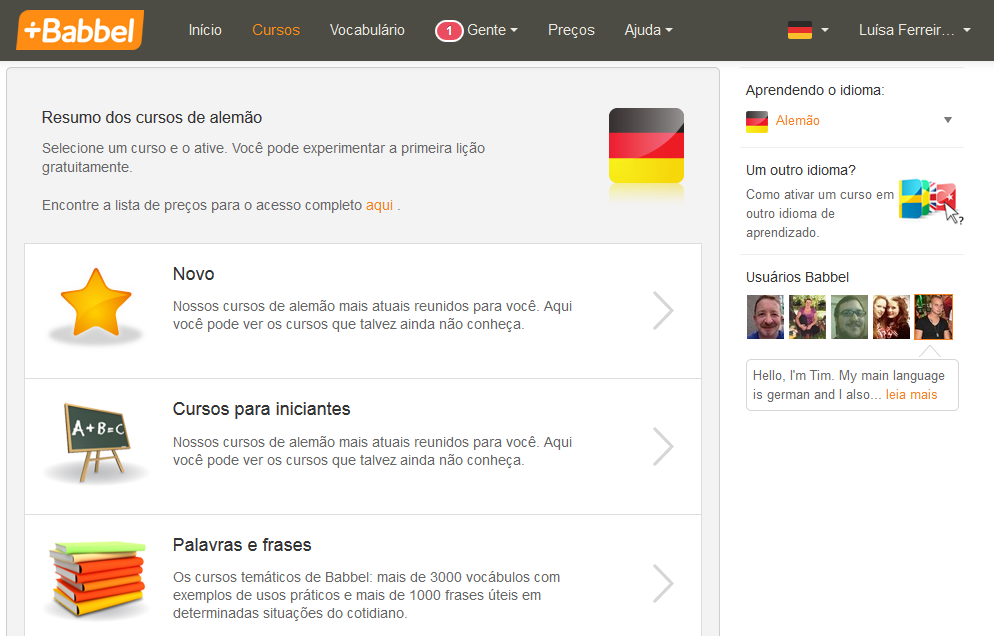Click the stacked books icon
The image size is (994, 636).
97,578
